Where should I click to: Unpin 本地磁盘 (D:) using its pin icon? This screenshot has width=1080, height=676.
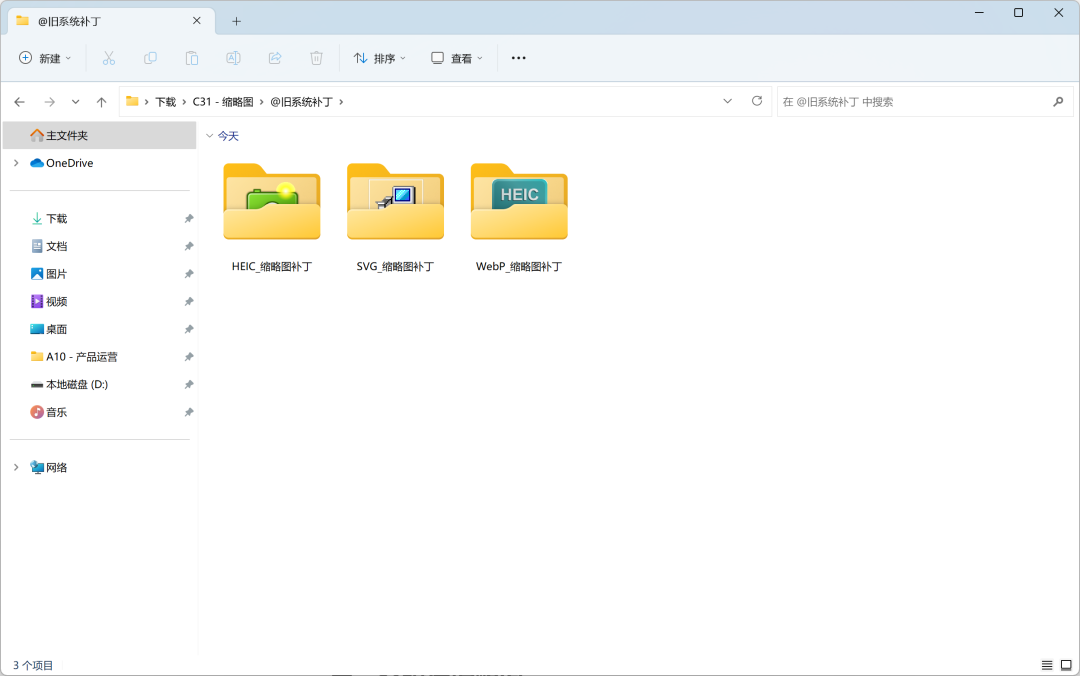click(x=189, y=385)
